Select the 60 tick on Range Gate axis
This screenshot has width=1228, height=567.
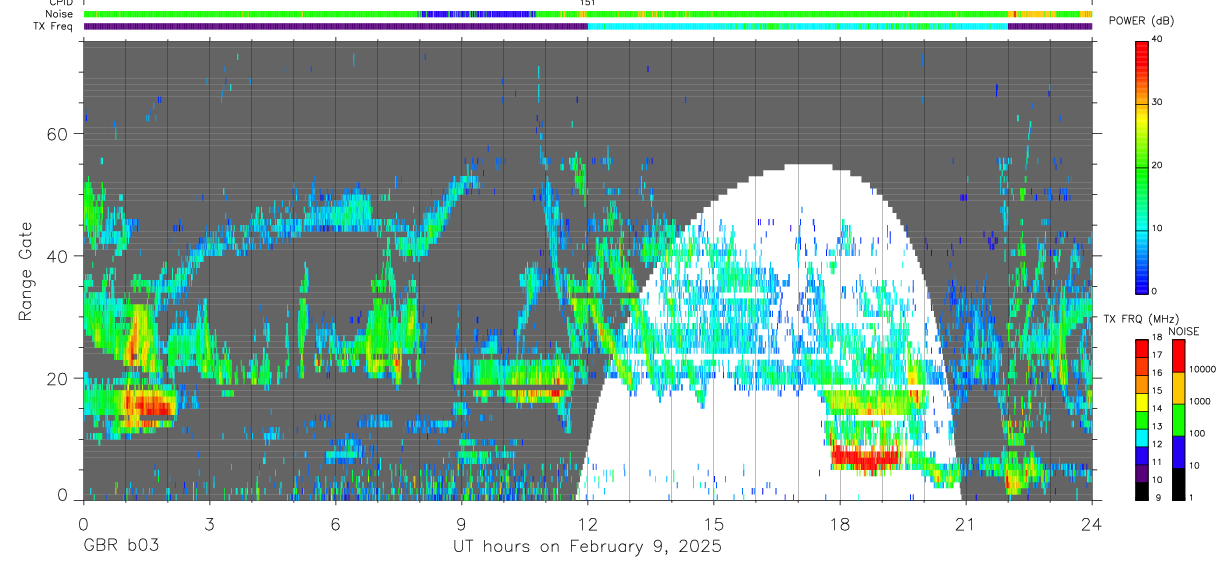pyautogui.click(x=57, y=134)
